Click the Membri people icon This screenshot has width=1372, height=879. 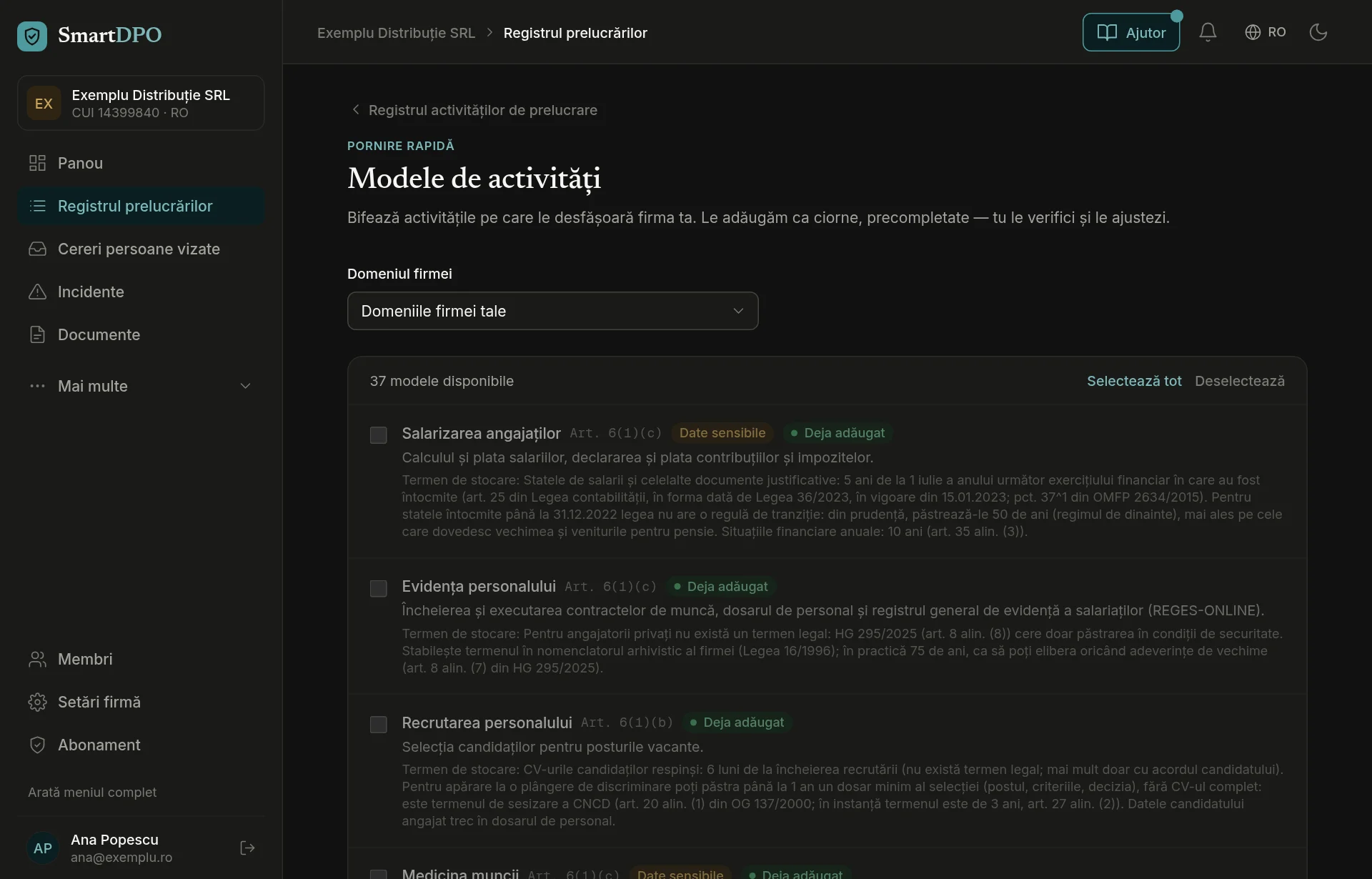point(37,659)
